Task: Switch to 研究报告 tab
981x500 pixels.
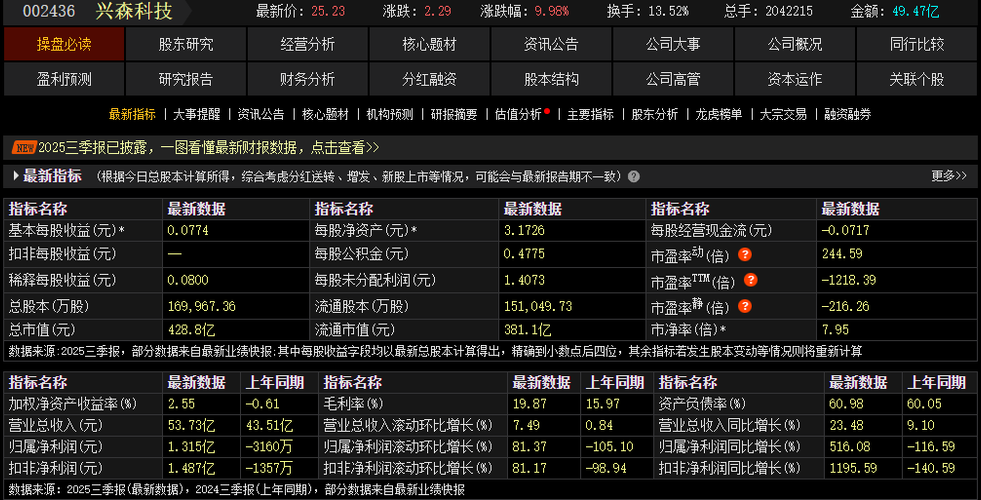Action: pos(186,79)
